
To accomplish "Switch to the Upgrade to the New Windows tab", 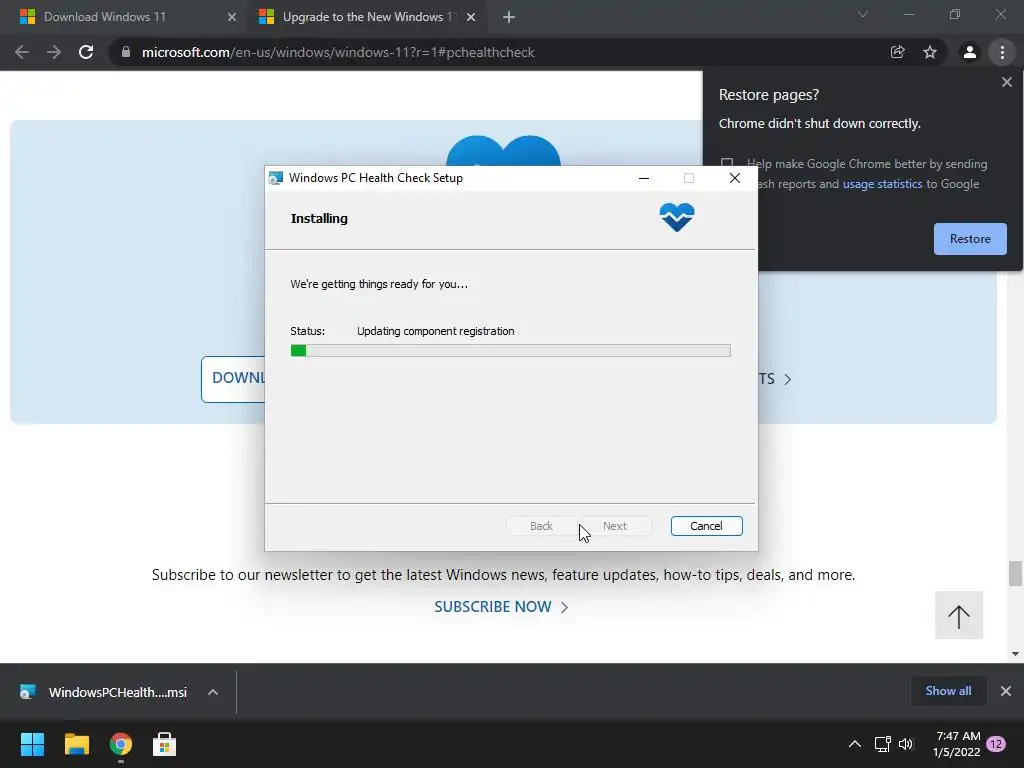I will (368, 17).
